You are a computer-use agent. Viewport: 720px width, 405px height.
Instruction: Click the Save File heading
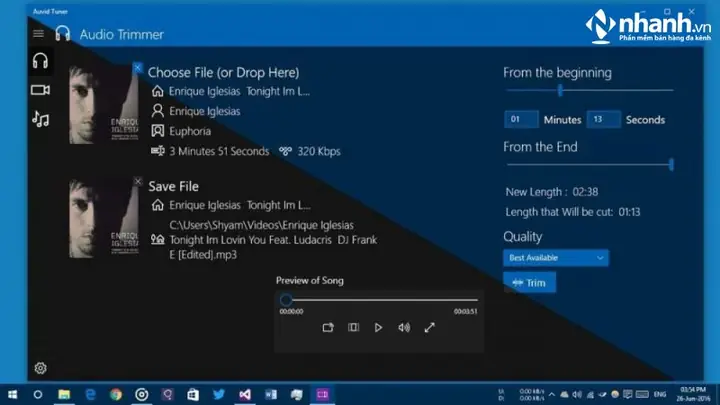pos(173,186)
